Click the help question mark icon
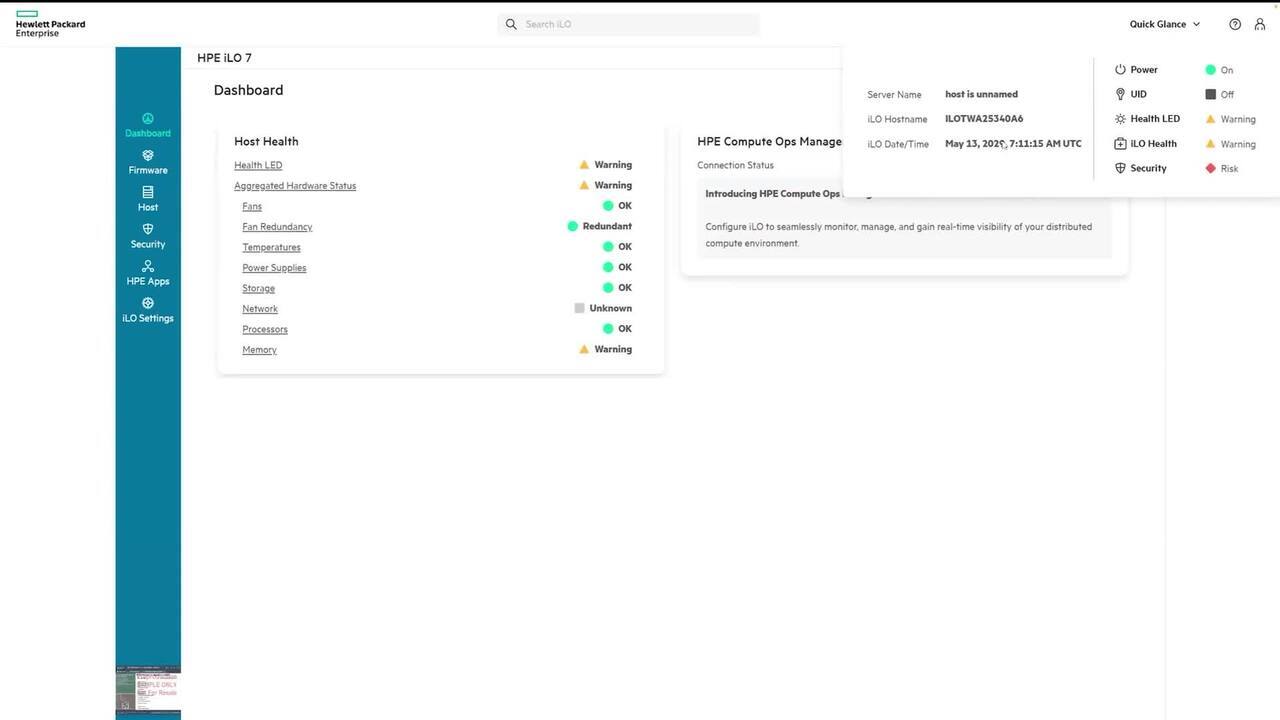 click(x=1235, y=24)
